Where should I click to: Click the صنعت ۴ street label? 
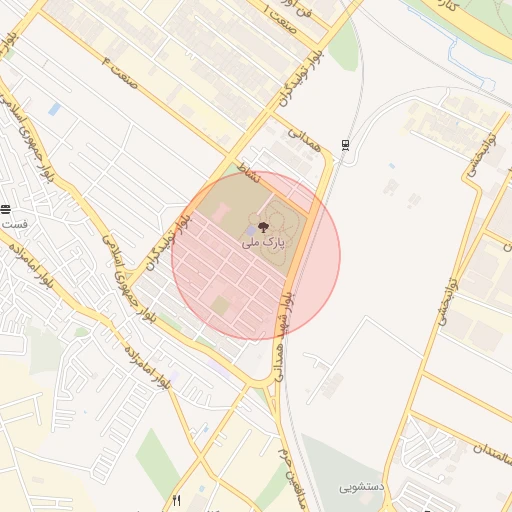click(x=119, y=73)
